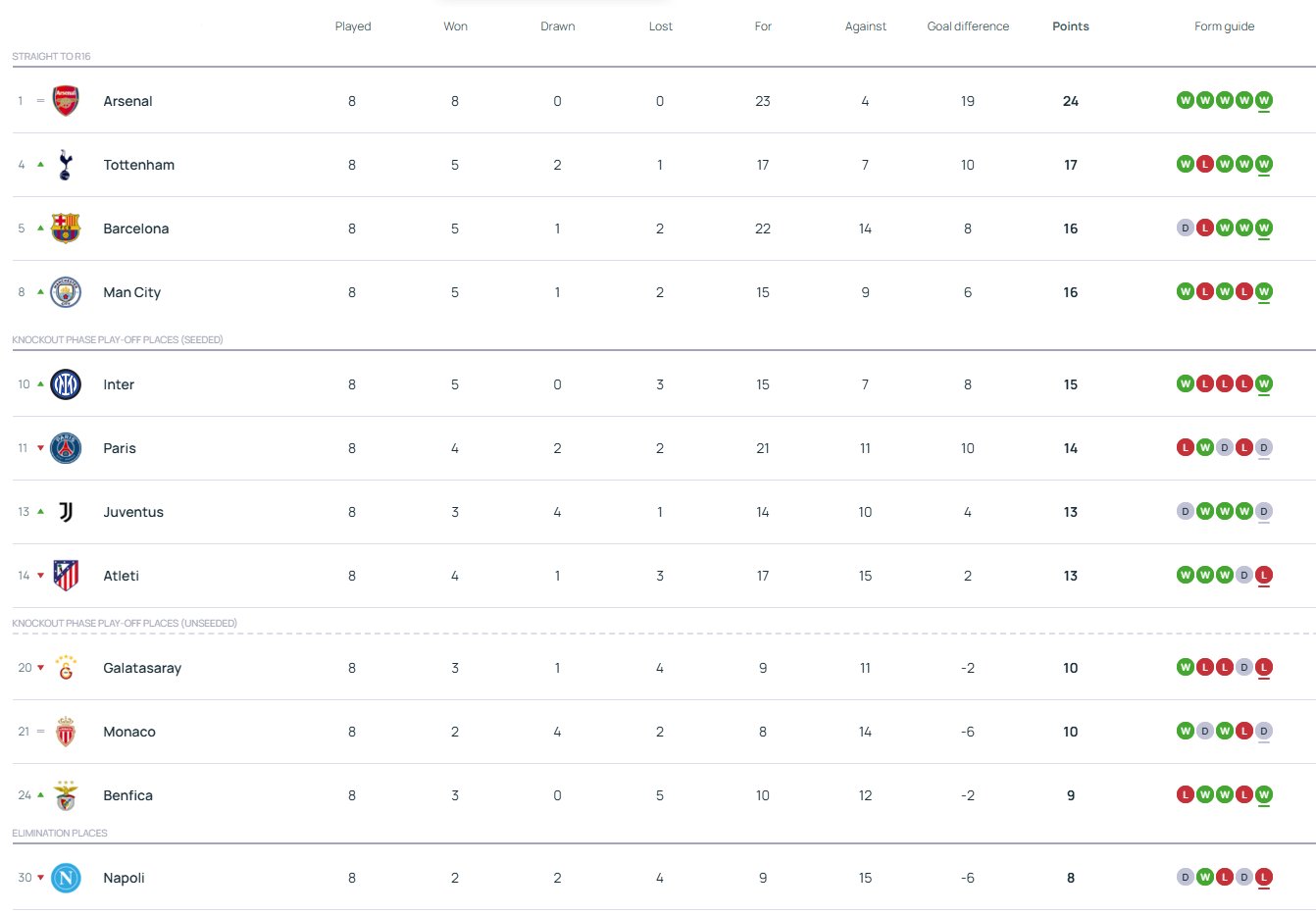Click the Man City club crest

pos(66,292)
